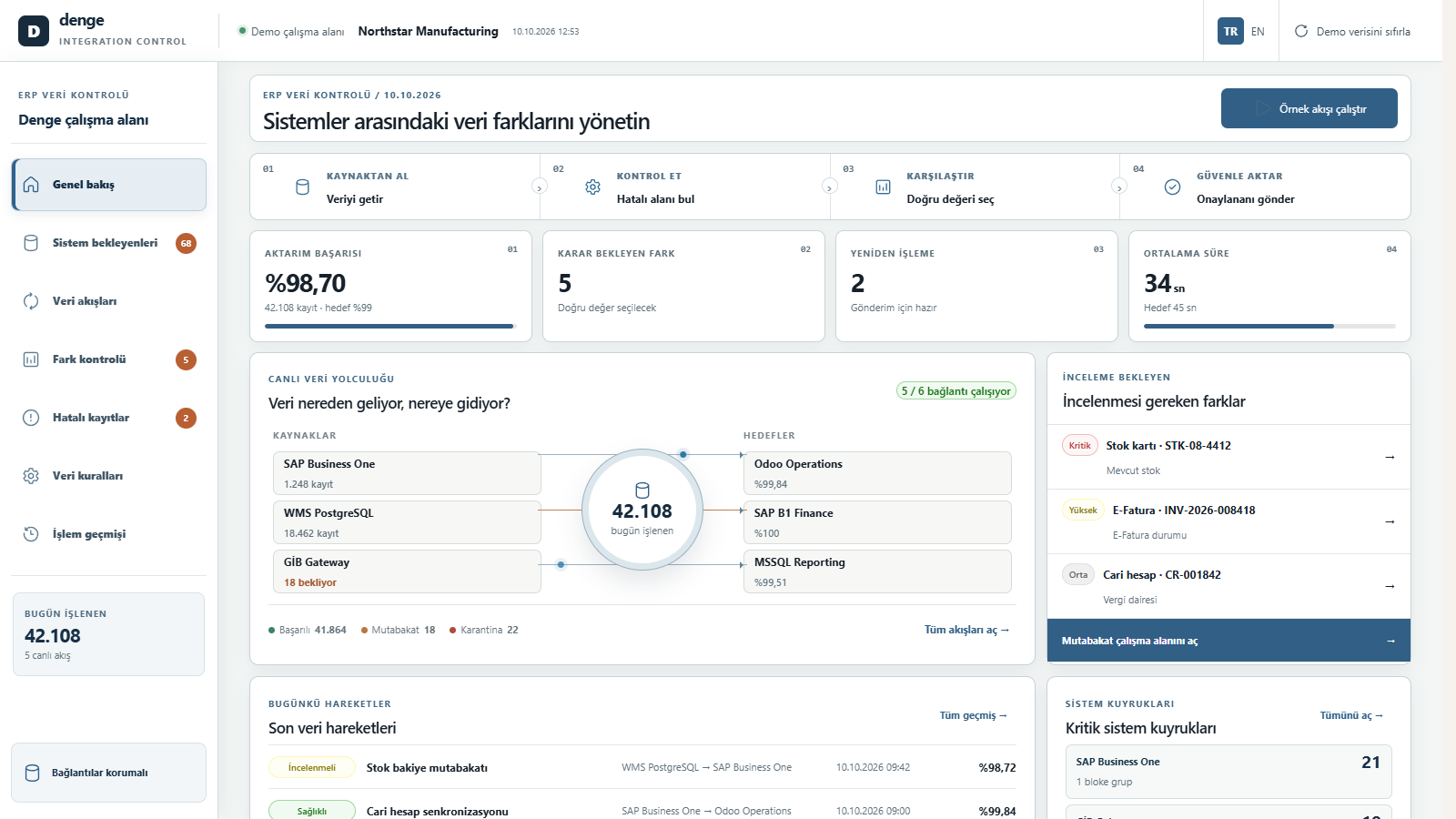This screenshot has width=1456, height=819.
Task: Click the Bugün işlenen 42.108 sidebar card
Action: (108, 634)
